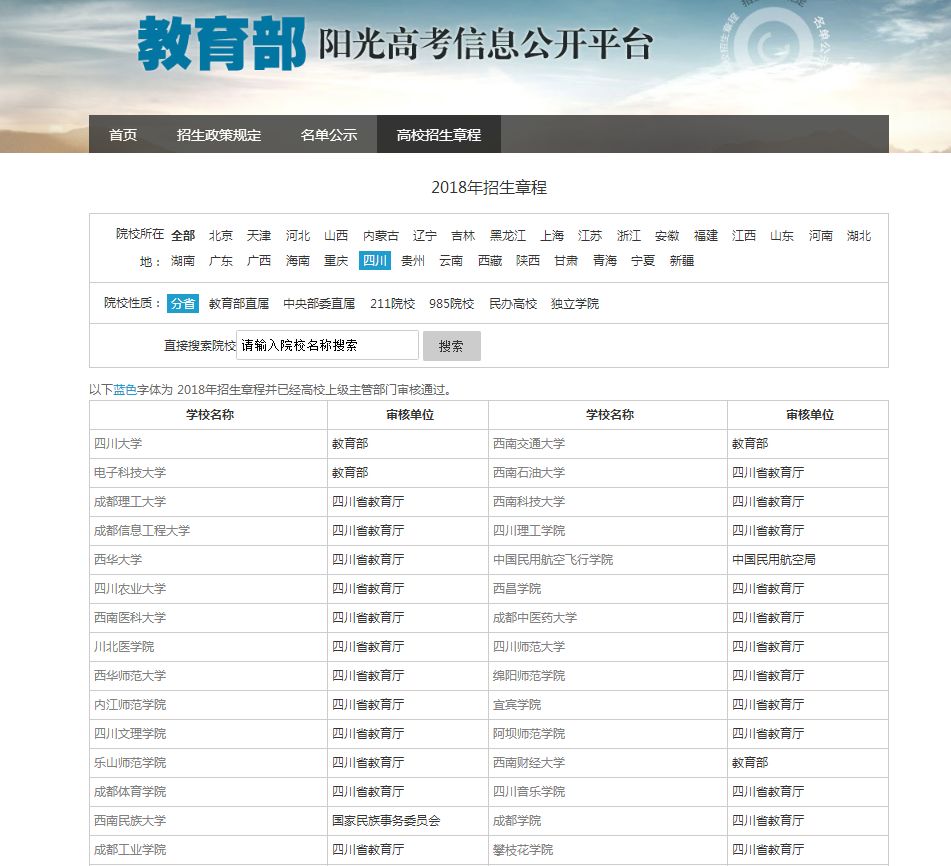951x866 pixels.
Task: Filter schools by 河南
Action: point(821,235)
